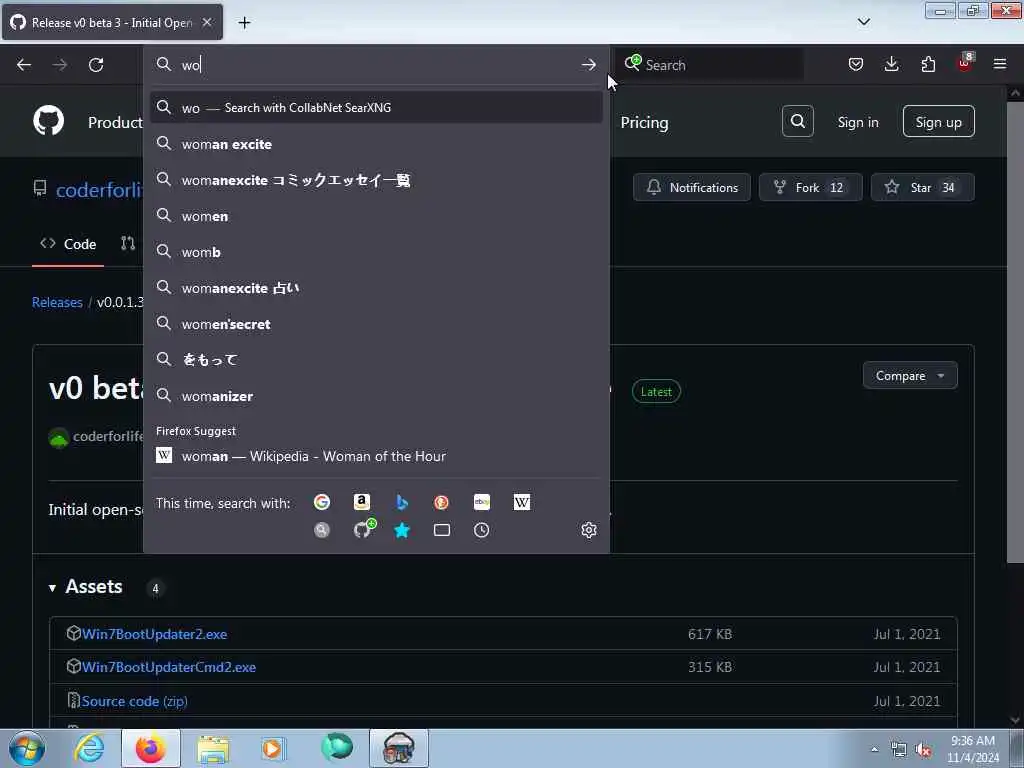Viewport: 1024px width, 768px height.
Task: Open the Releases breadcrumb link
Action: coord(57,302)
